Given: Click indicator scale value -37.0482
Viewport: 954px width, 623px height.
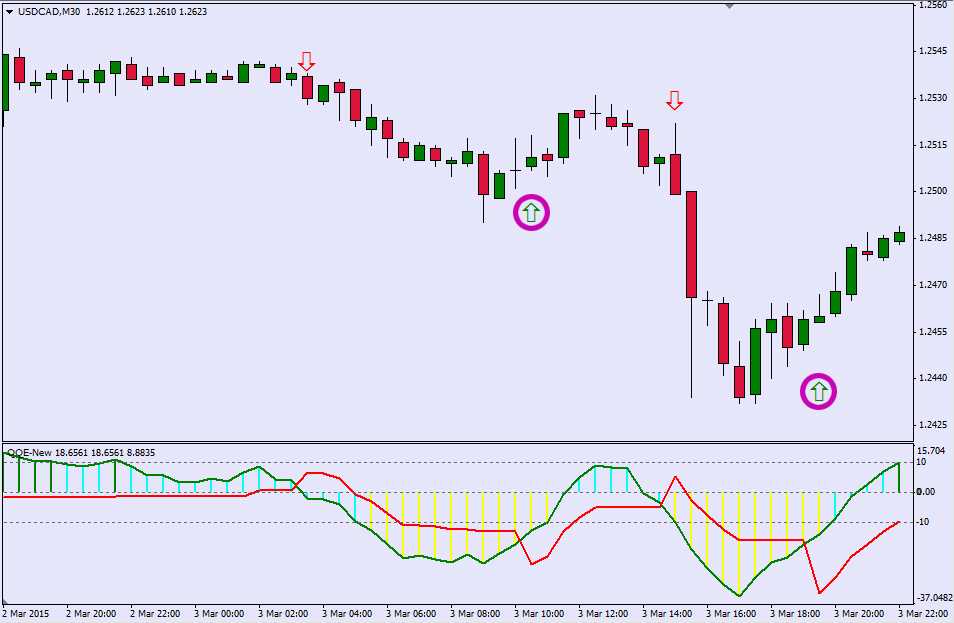Looking at the screenshot, I should click(936, 598).
